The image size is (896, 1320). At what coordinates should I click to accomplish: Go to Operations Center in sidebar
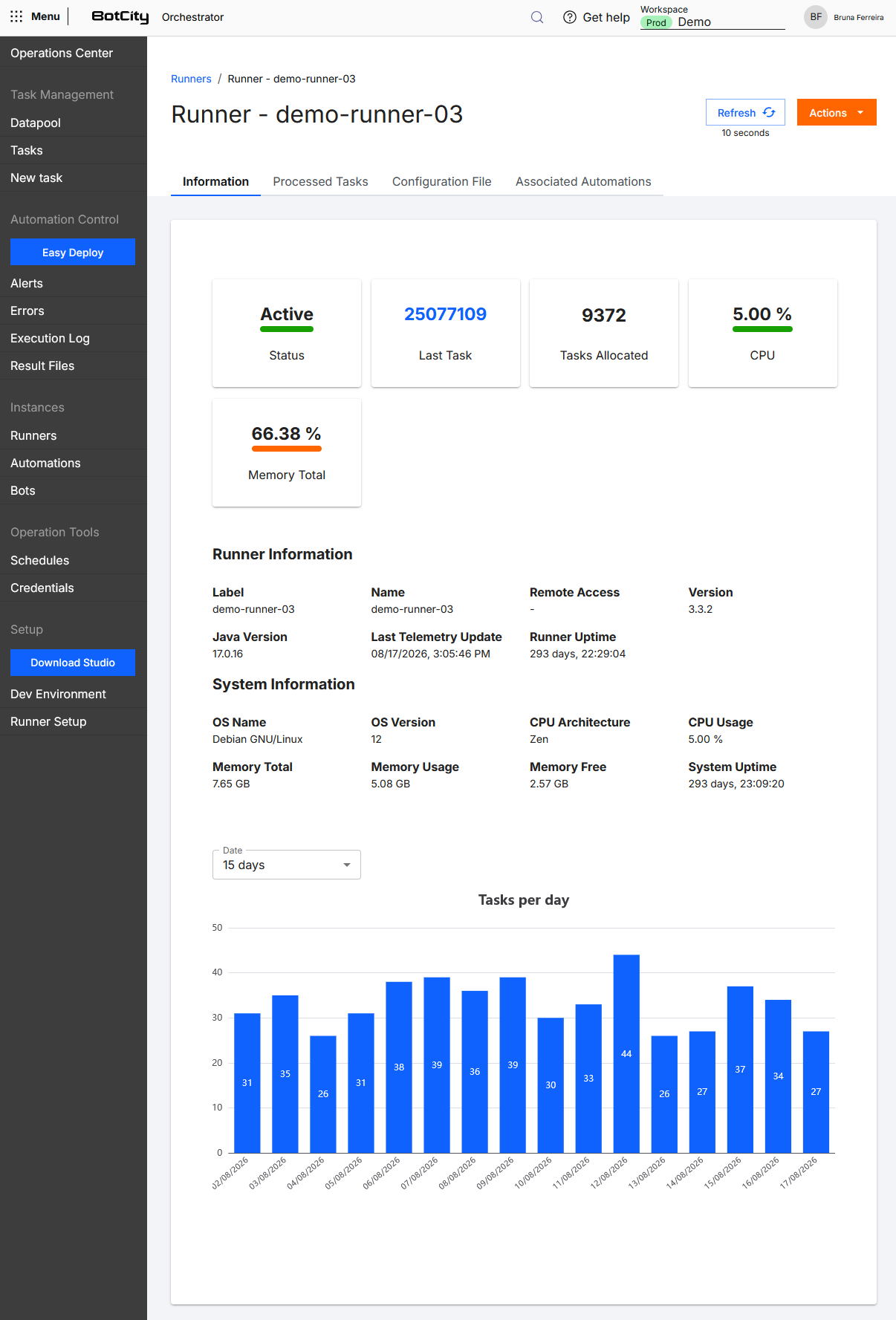tap(74, 53)
